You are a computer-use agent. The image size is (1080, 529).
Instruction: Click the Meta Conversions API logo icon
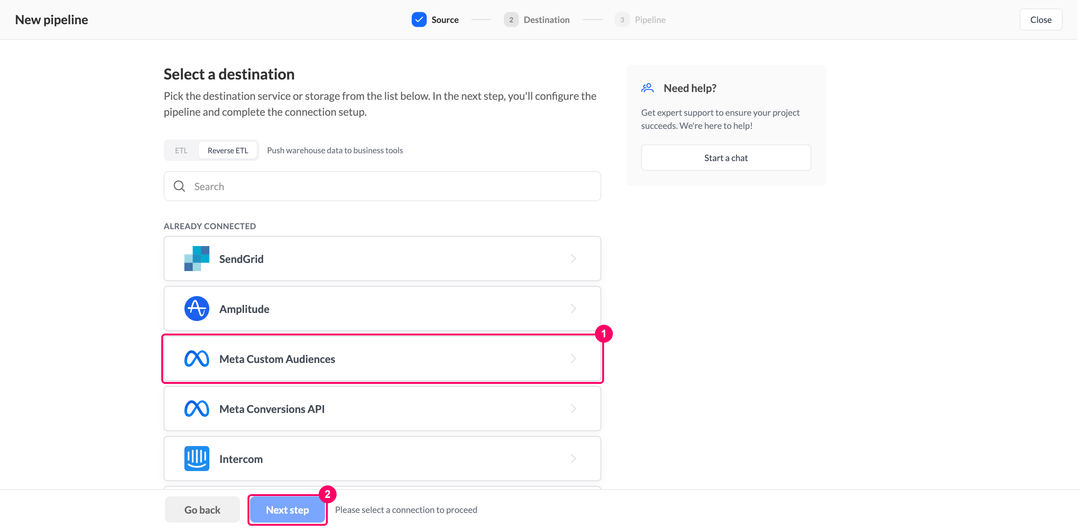[x=196, y=408]
